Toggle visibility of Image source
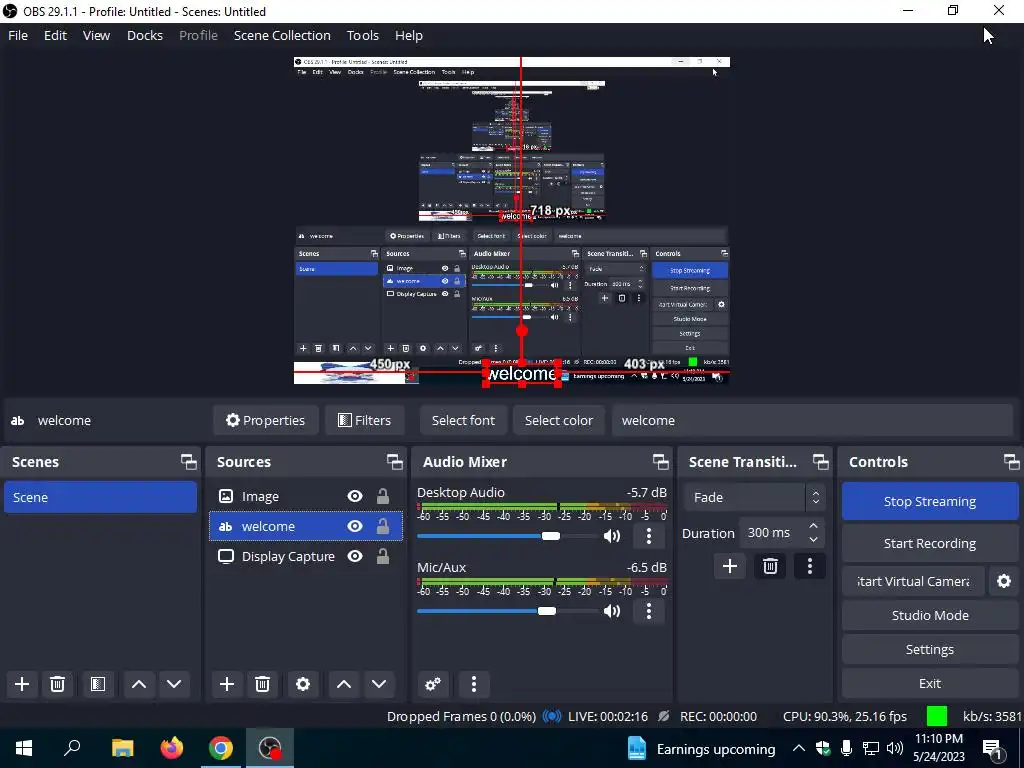The width and height of the screenshot is (1024, 768). click(355, 496)
